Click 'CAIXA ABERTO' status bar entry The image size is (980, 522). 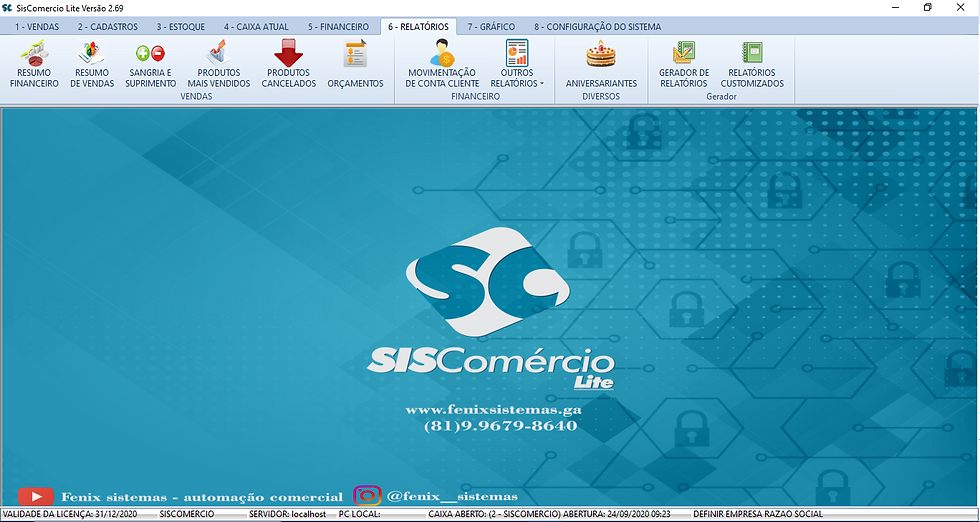point(549,514)
